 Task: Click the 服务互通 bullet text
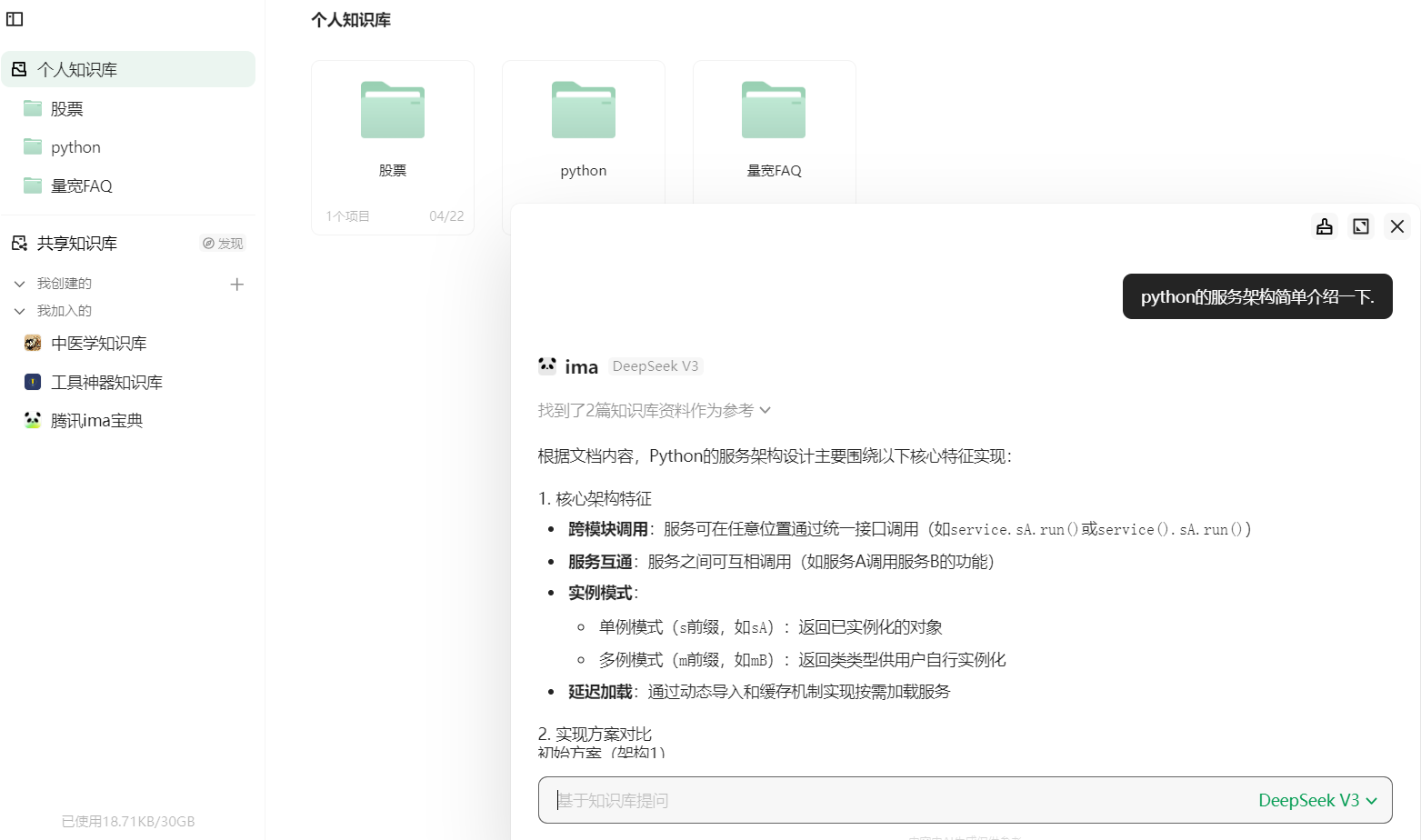(x=781, y=562)
